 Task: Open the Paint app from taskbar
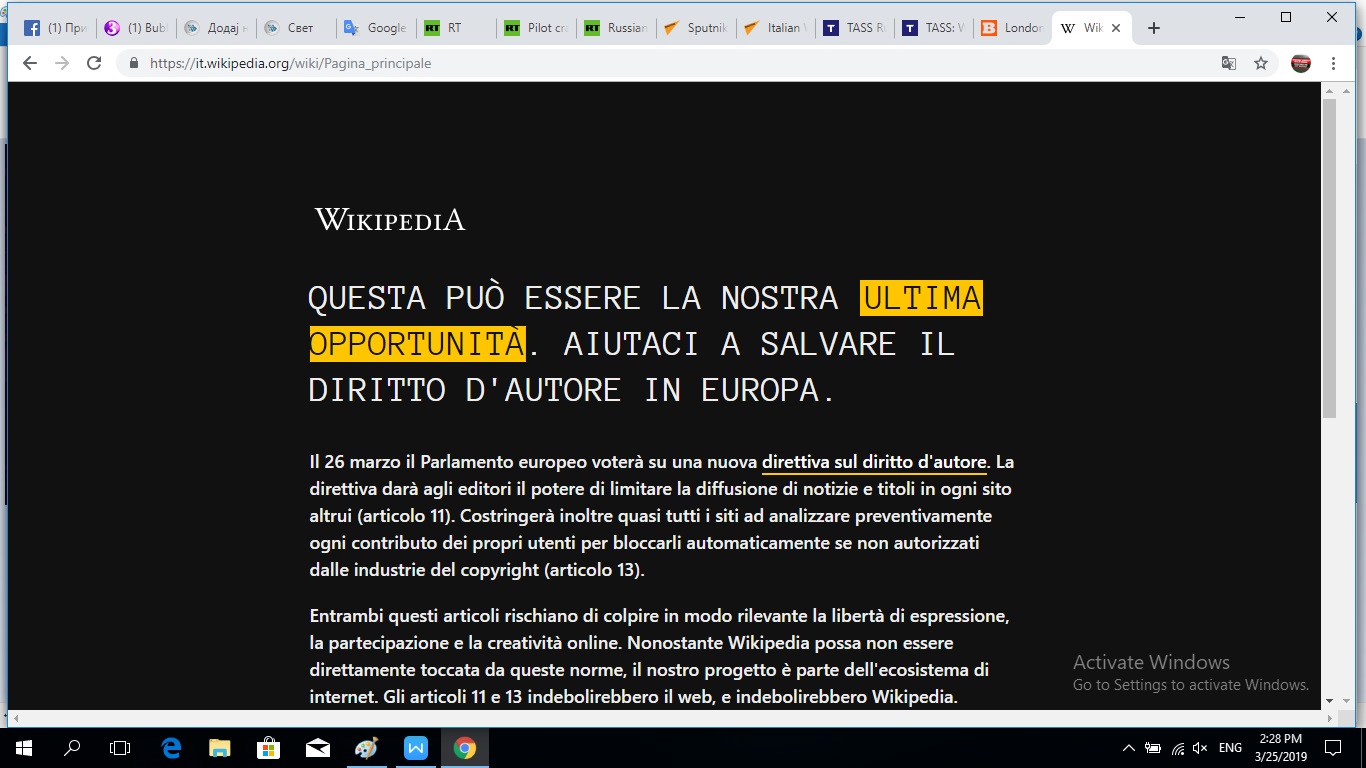367,747
